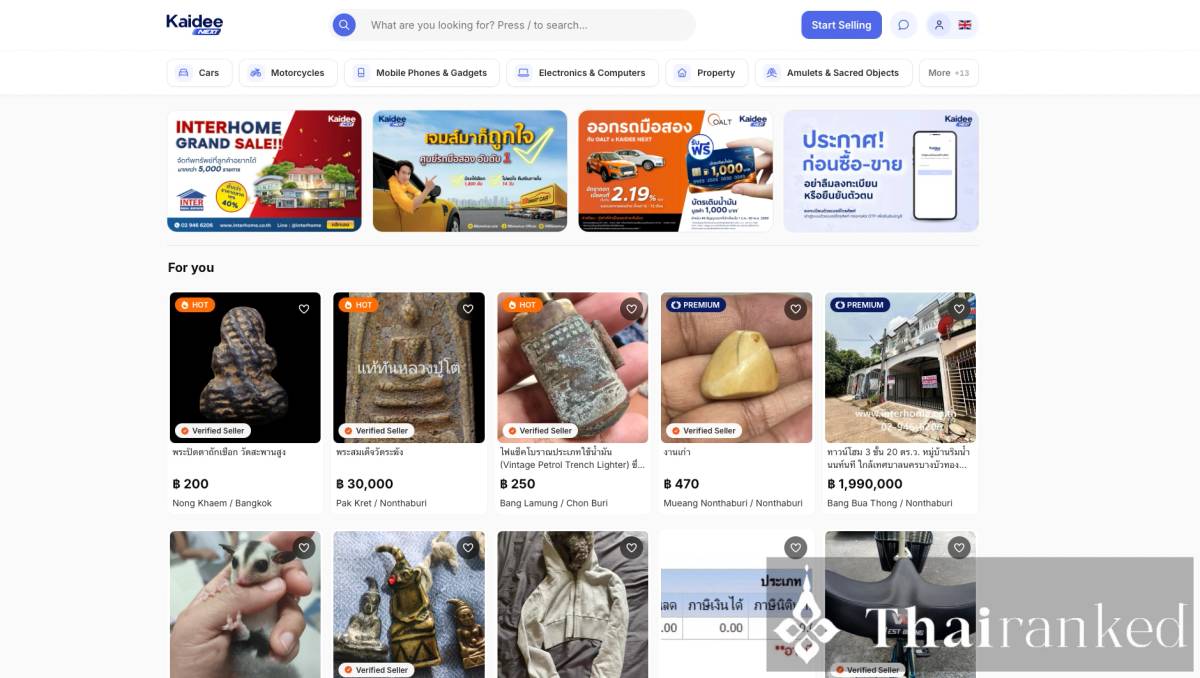Open the orange 2.19% car loan banner
Image resolution: width=1200 pixels, height=678 pixels.
[x=675, y=171]
